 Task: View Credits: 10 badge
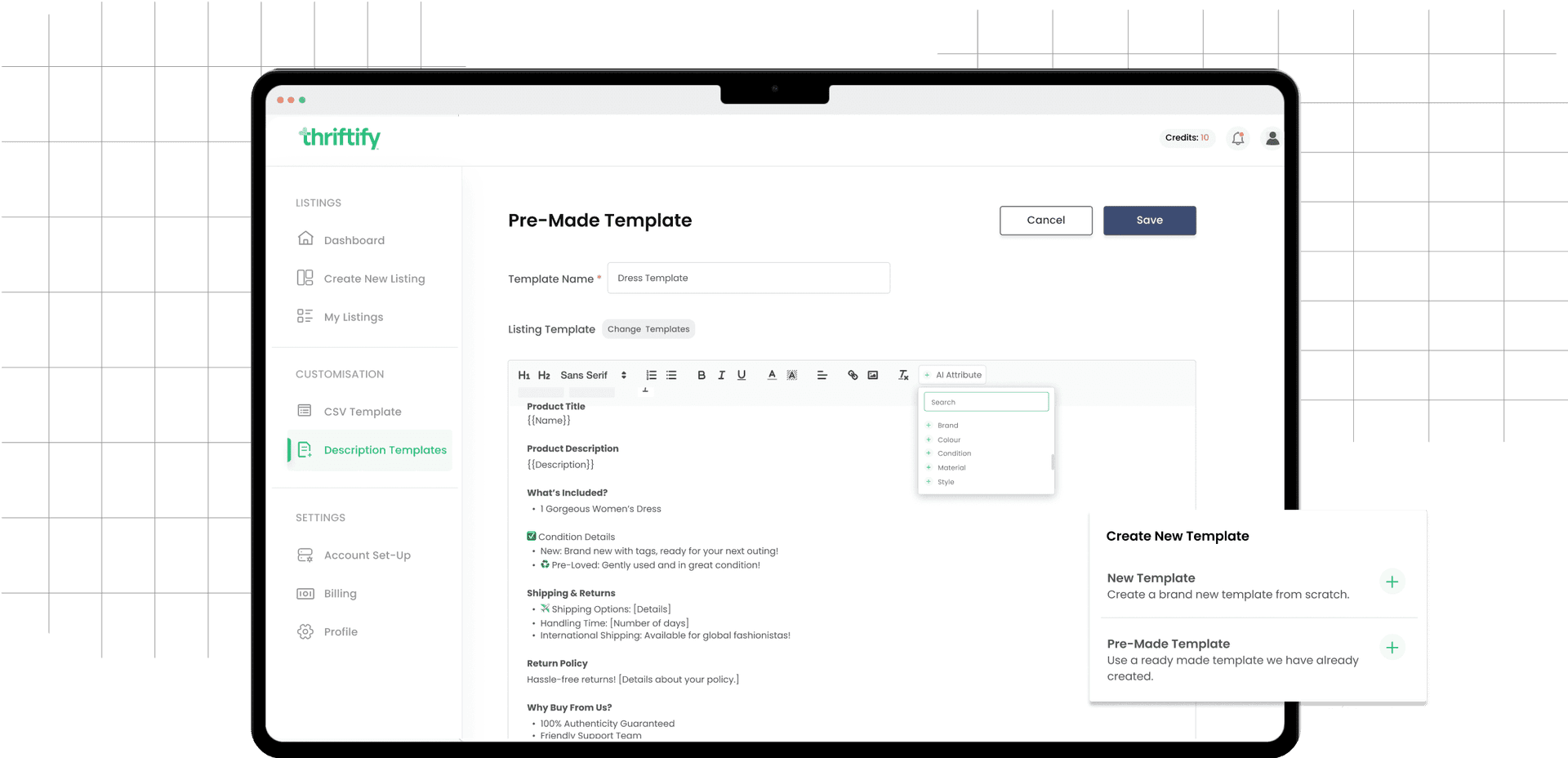1187,138
